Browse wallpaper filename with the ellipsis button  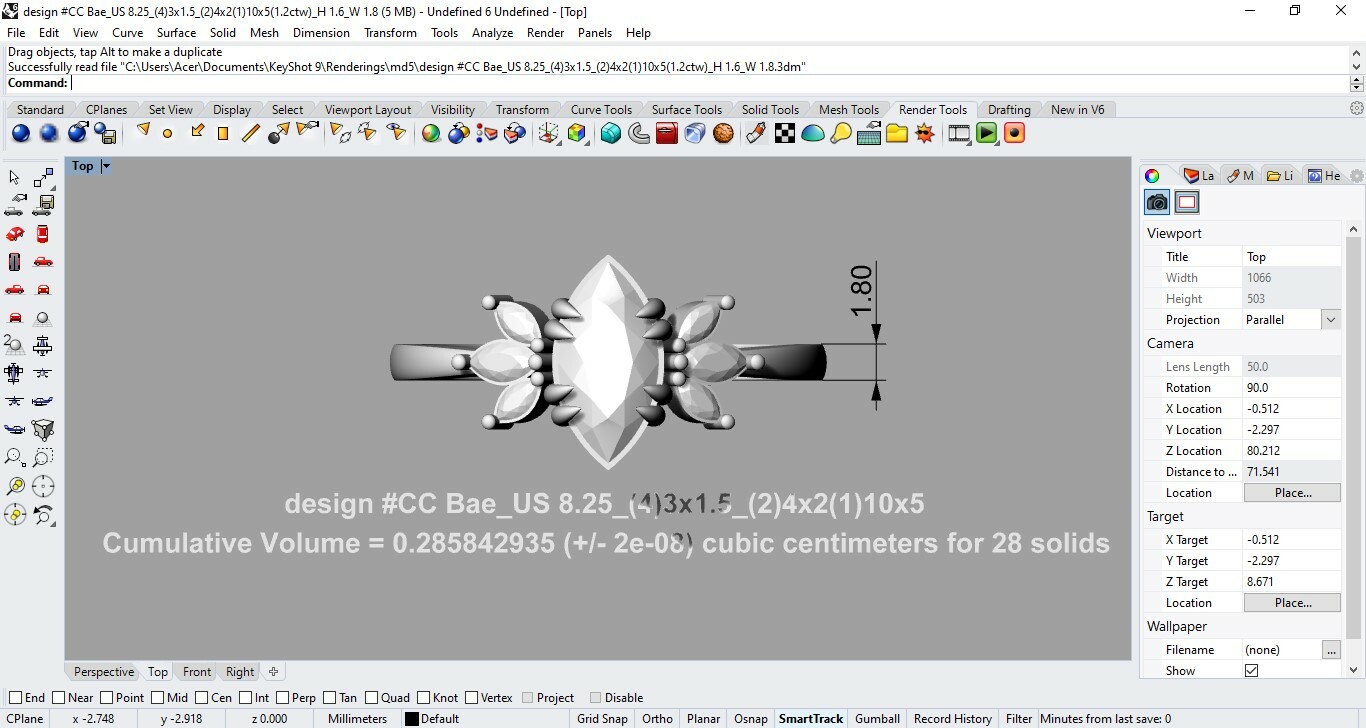[1331, 649]
